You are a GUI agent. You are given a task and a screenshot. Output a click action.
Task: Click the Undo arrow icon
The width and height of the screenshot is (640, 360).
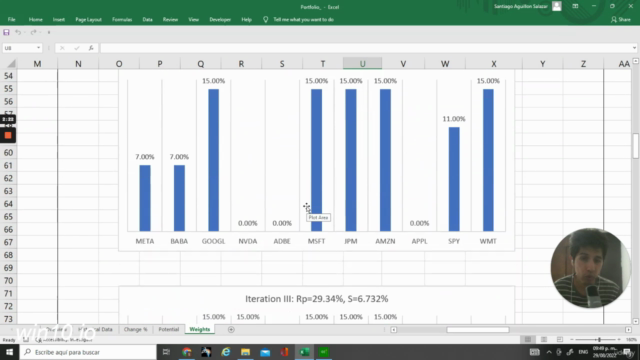click(18, 32)
